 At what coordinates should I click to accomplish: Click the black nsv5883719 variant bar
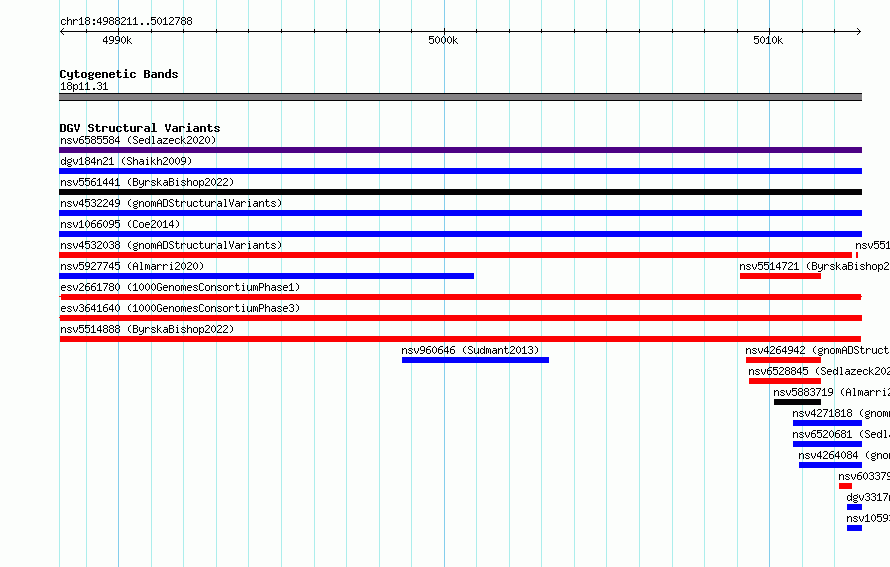point(797,402)
